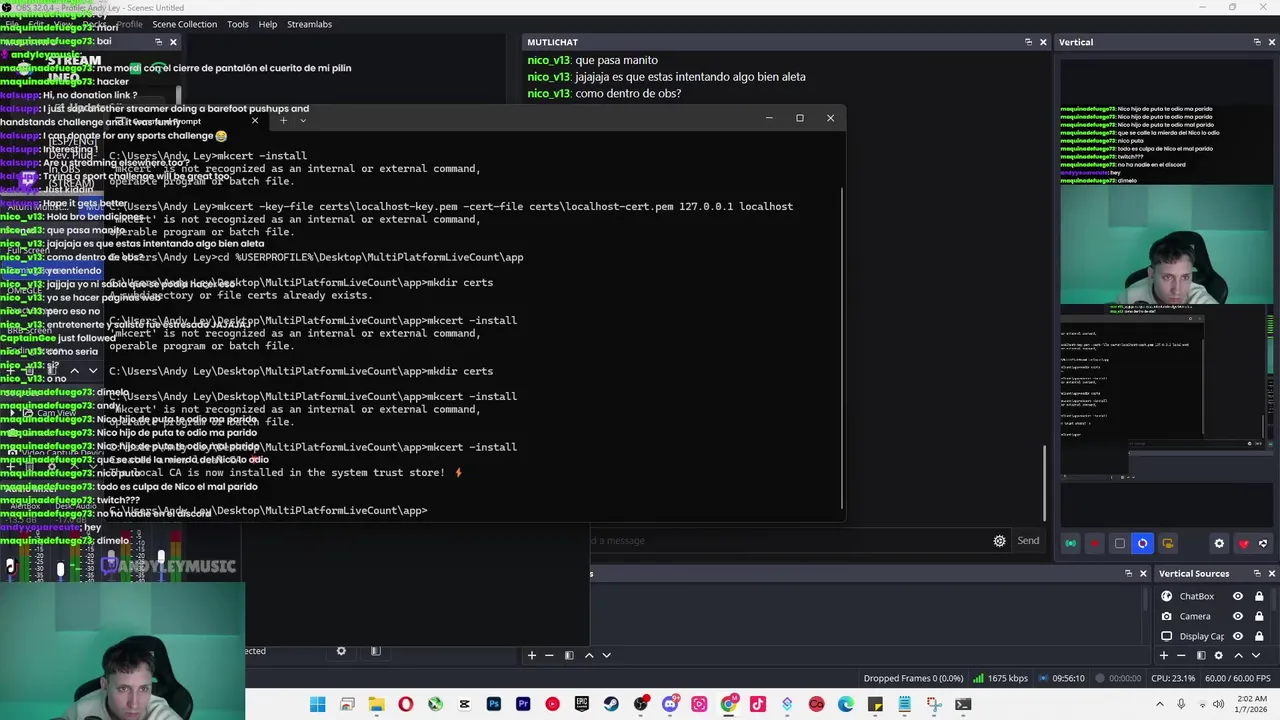Start the vertical virtual camera

(x=1167, y=544)
